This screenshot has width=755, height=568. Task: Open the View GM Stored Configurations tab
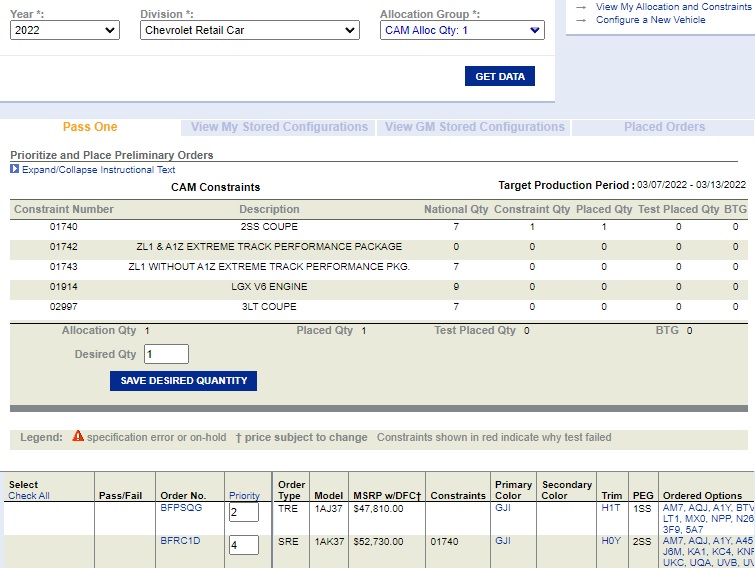click(x=474, y=127)
